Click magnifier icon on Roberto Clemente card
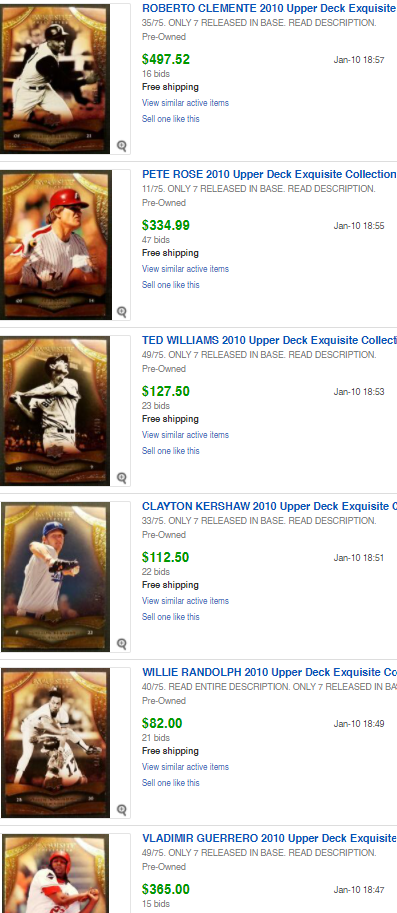This screenshot has height=913, width=397. (122, 146)
